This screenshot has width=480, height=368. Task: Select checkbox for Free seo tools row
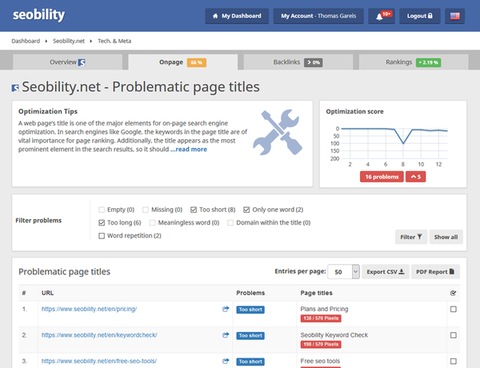(453, 361)
